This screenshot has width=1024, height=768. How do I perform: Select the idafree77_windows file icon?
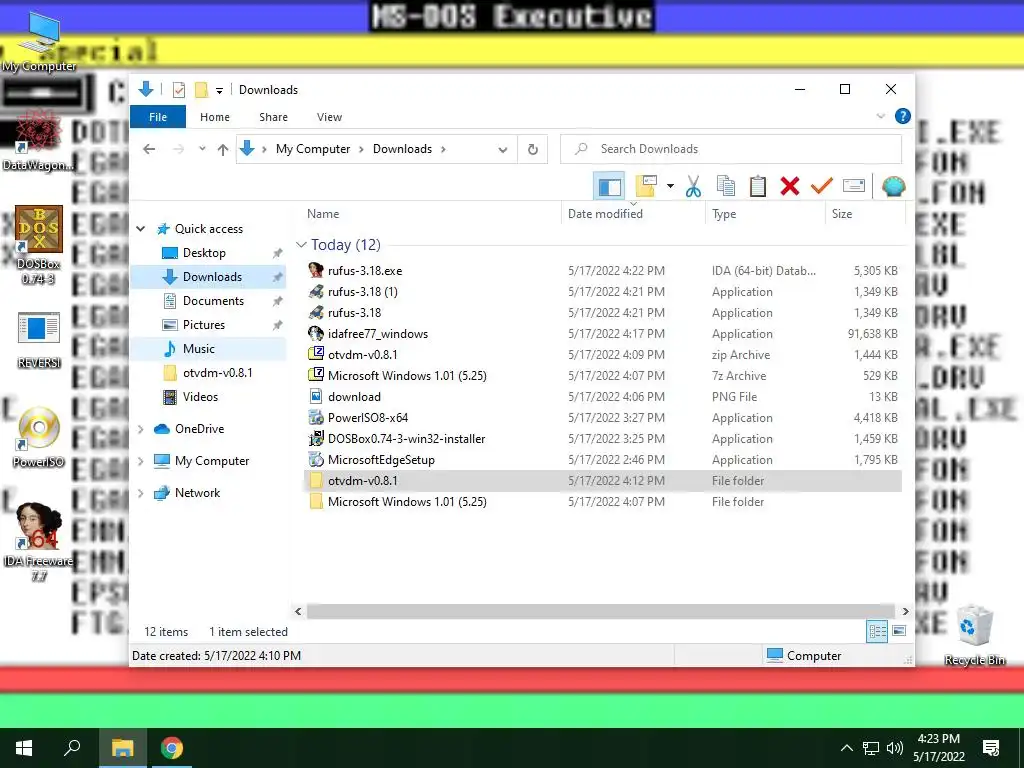316,334
